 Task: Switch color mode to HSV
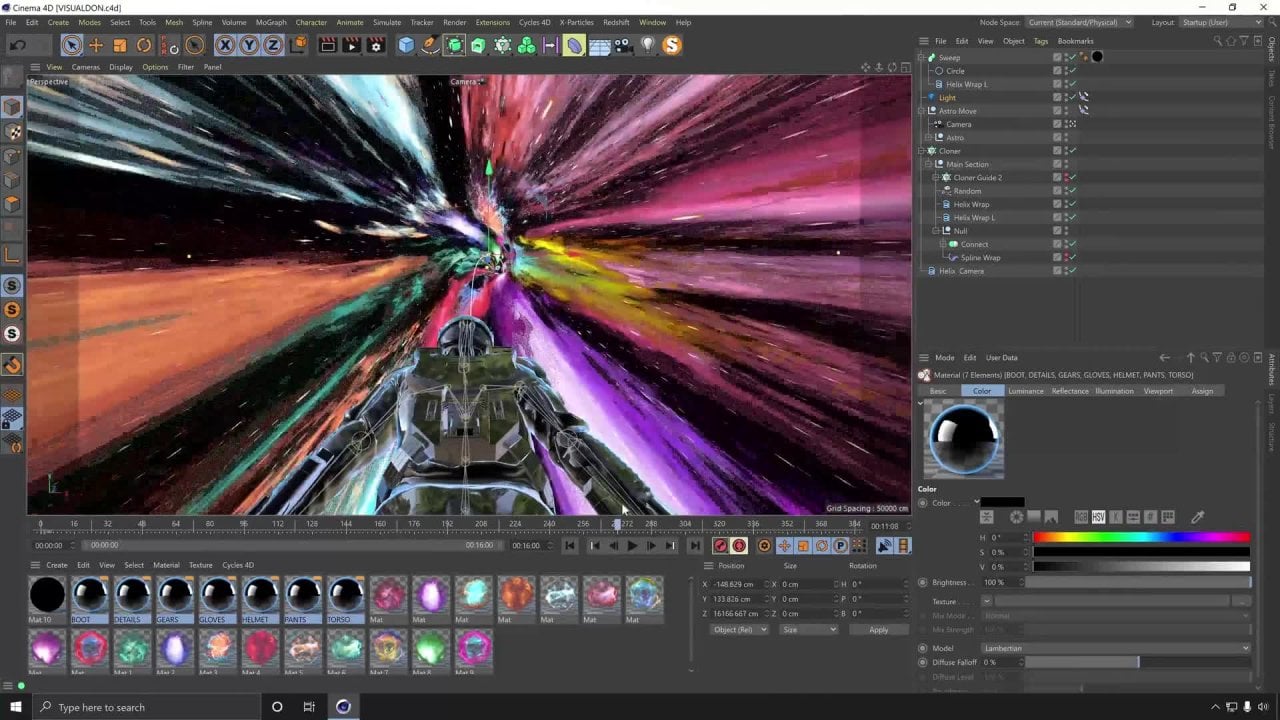pos(1098,517)
